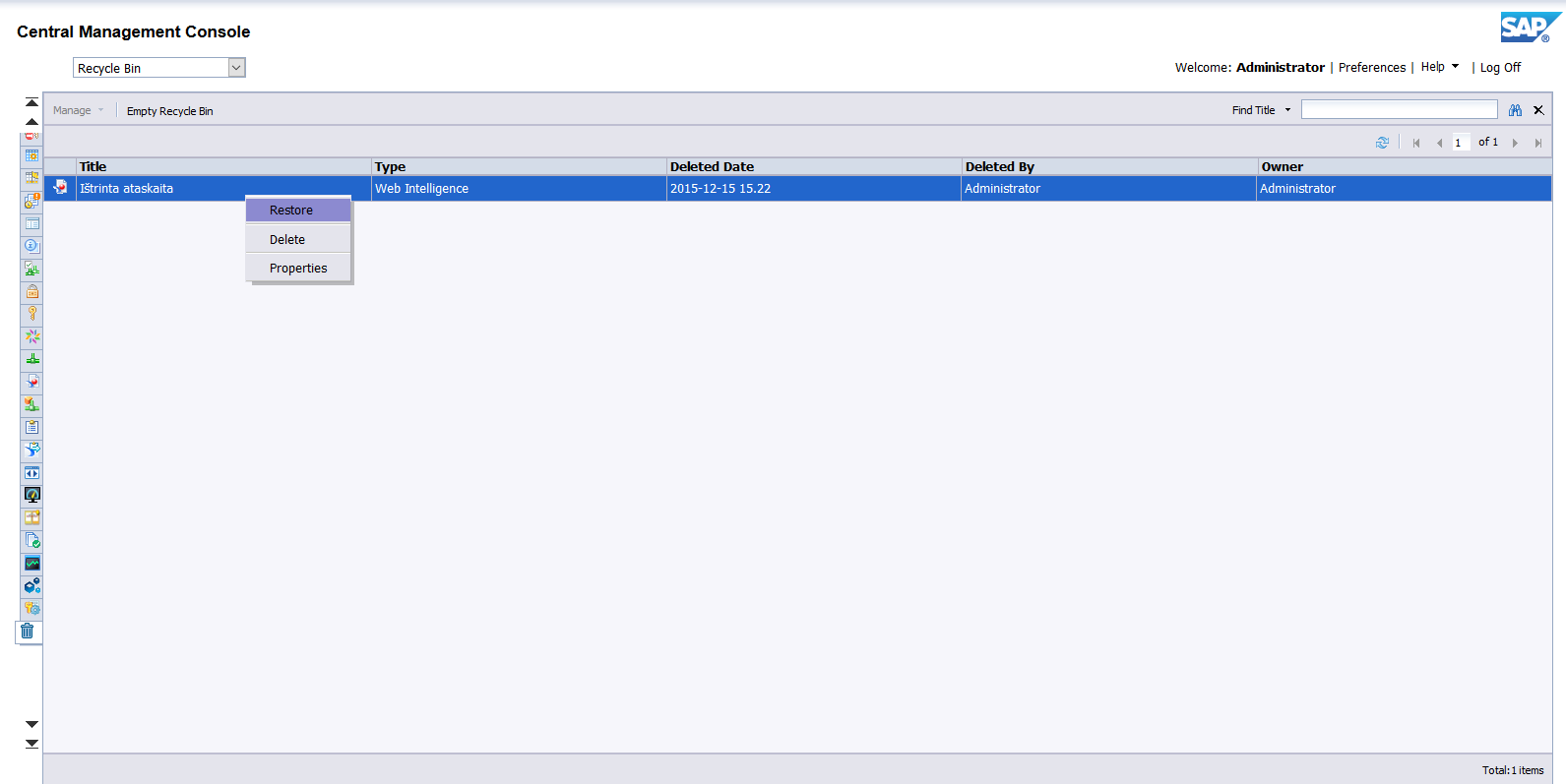This screenshot has height=784, width=1566.
Task: Open the Manage dropdown menu
Action: pos(78,110)
